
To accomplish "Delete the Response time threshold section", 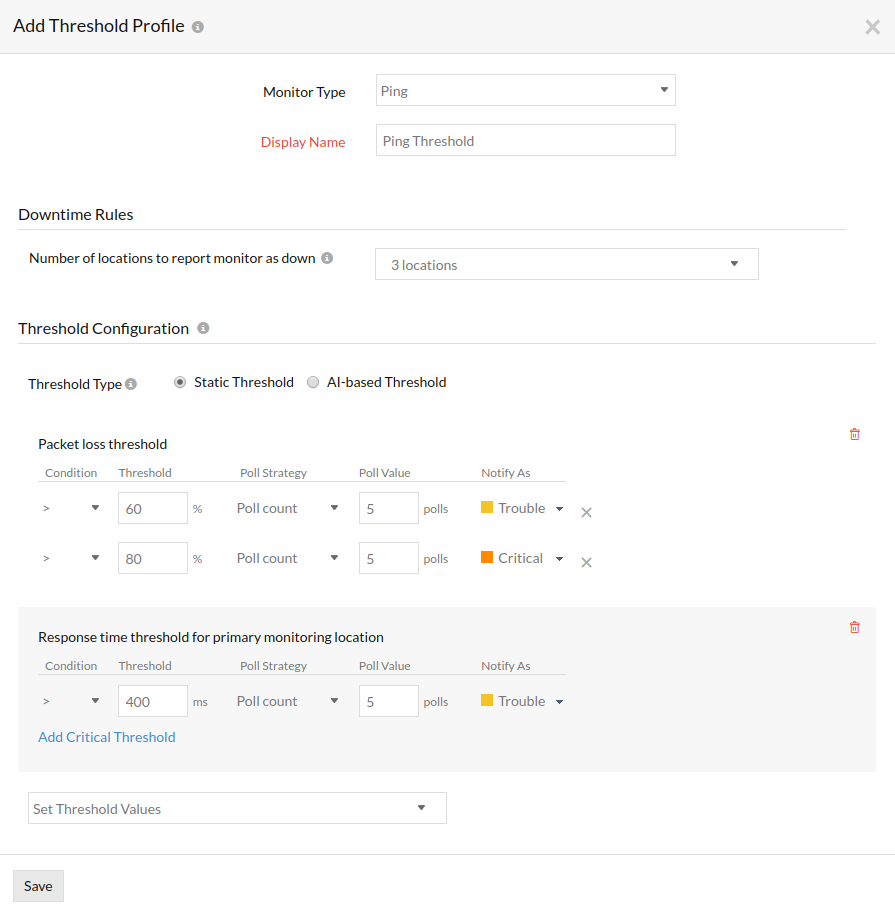I will tap(855, 626).
